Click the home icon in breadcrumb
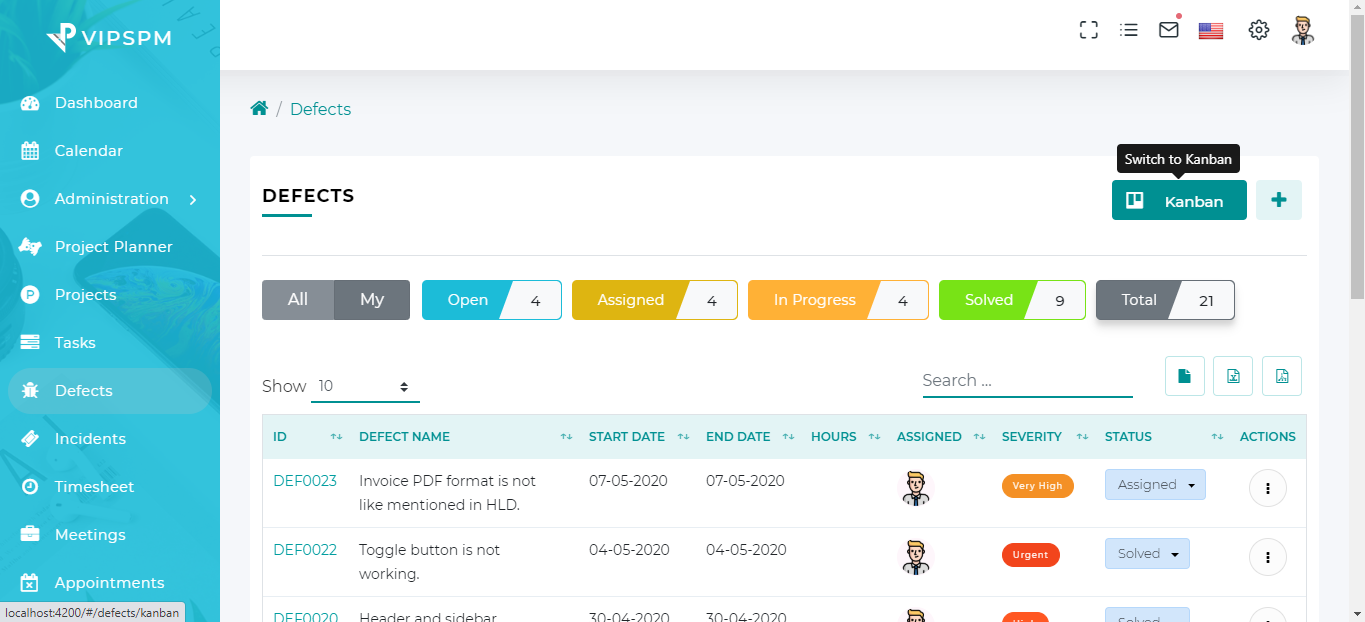Screen dimensions: 1365x622 pos(259,109)
